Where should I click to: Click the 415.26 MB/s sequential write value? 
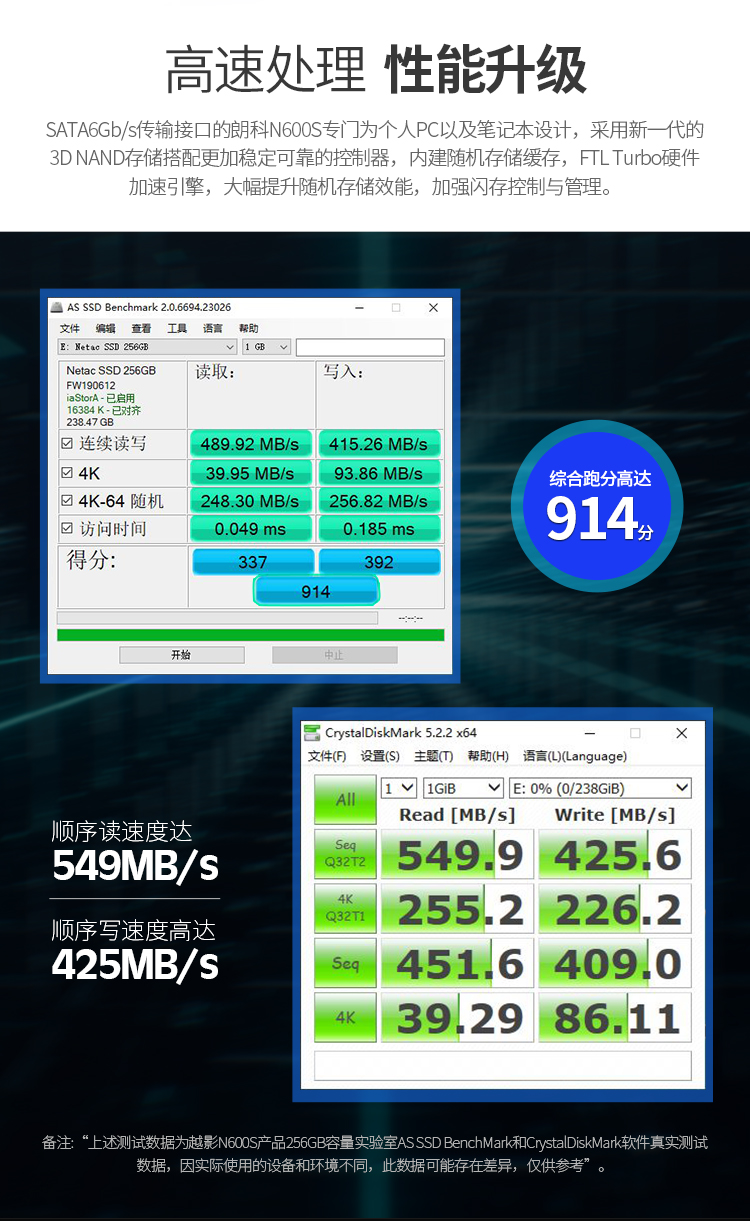pos(379,444)
